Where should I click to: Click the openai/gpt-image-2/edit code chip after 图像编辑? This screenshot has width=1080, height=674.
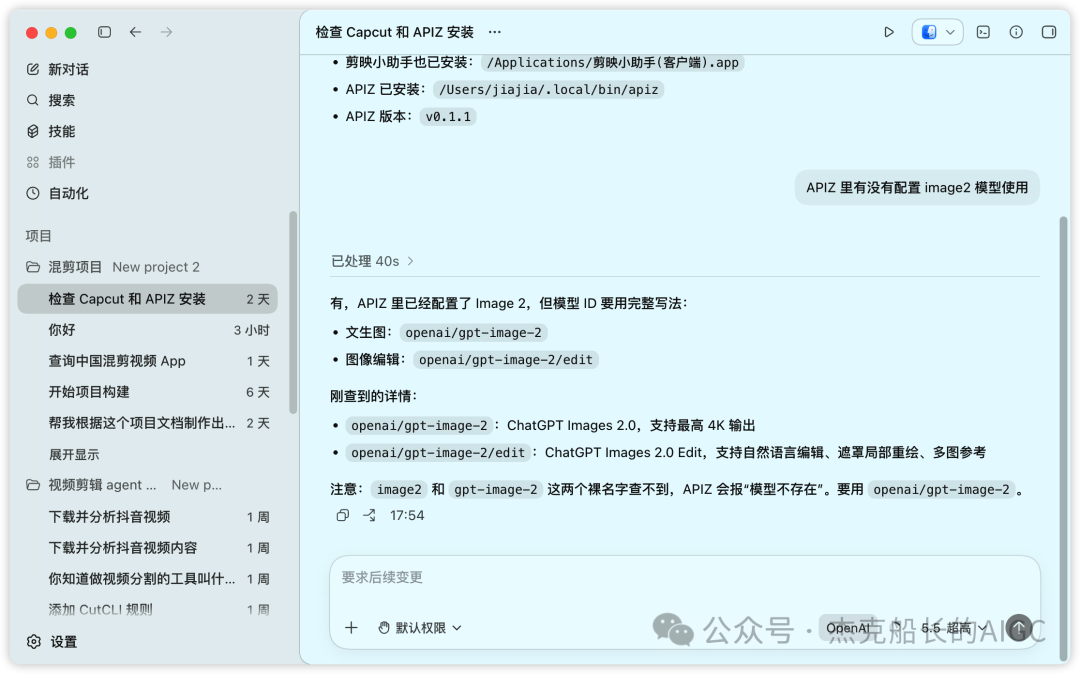pyautogui.click(x=506, y=359)
